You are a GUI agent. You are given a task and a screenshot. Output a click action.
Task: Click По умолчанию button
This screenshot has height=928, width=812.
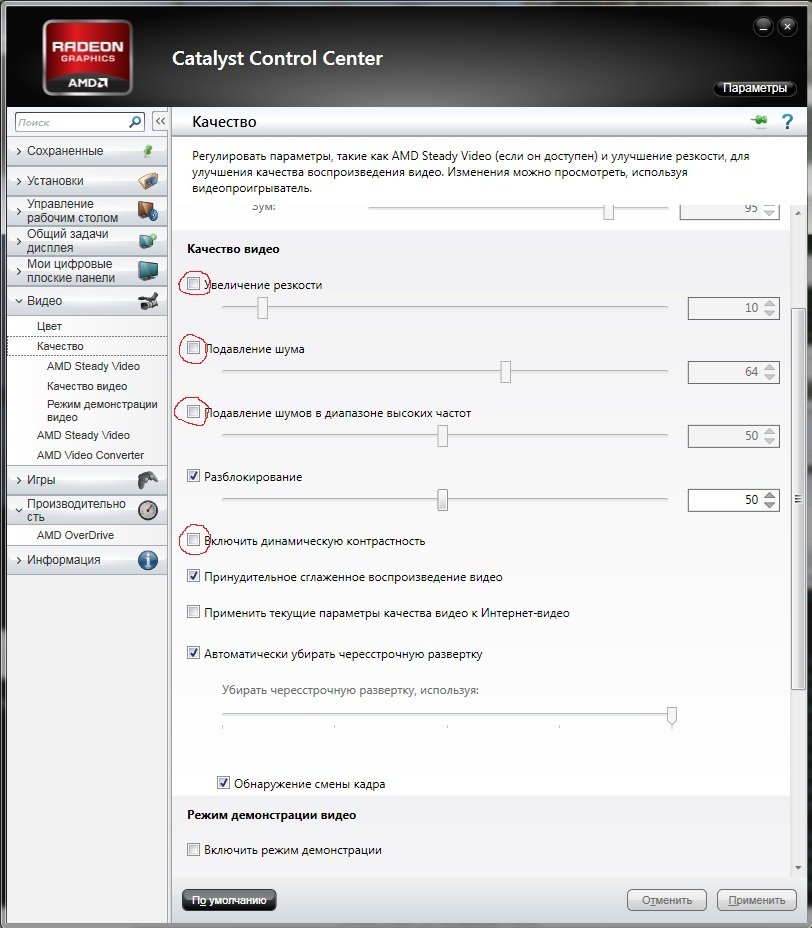(x=229, y=900)
